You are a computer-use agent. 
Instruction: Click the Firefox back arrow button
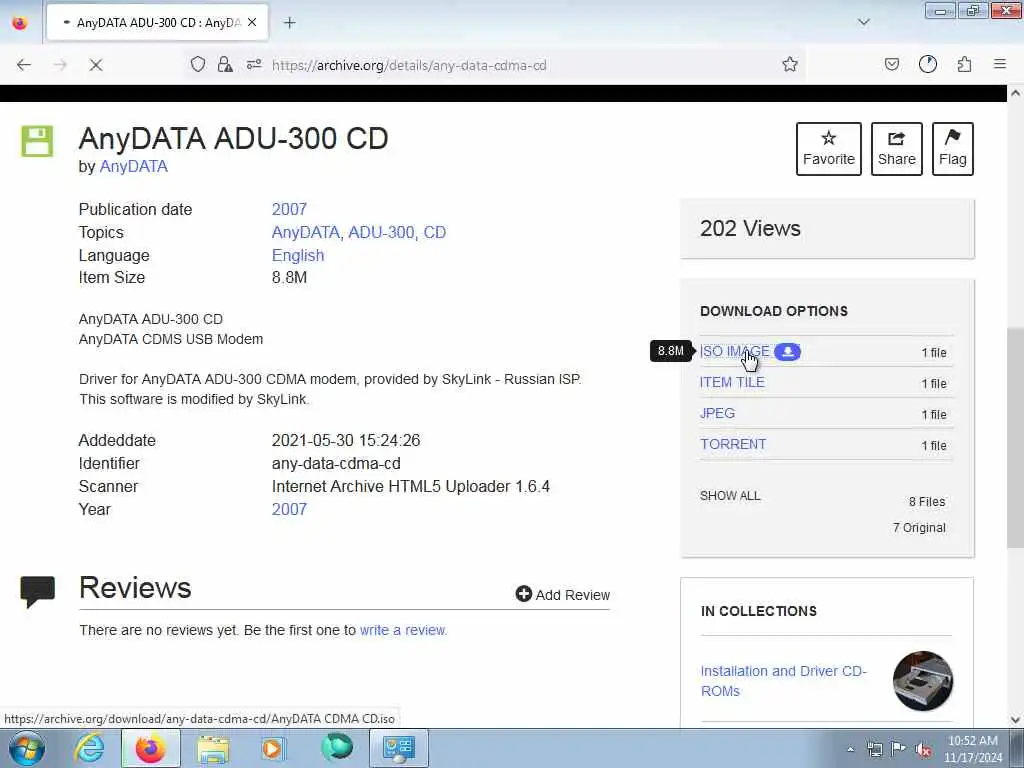point(24,65)
